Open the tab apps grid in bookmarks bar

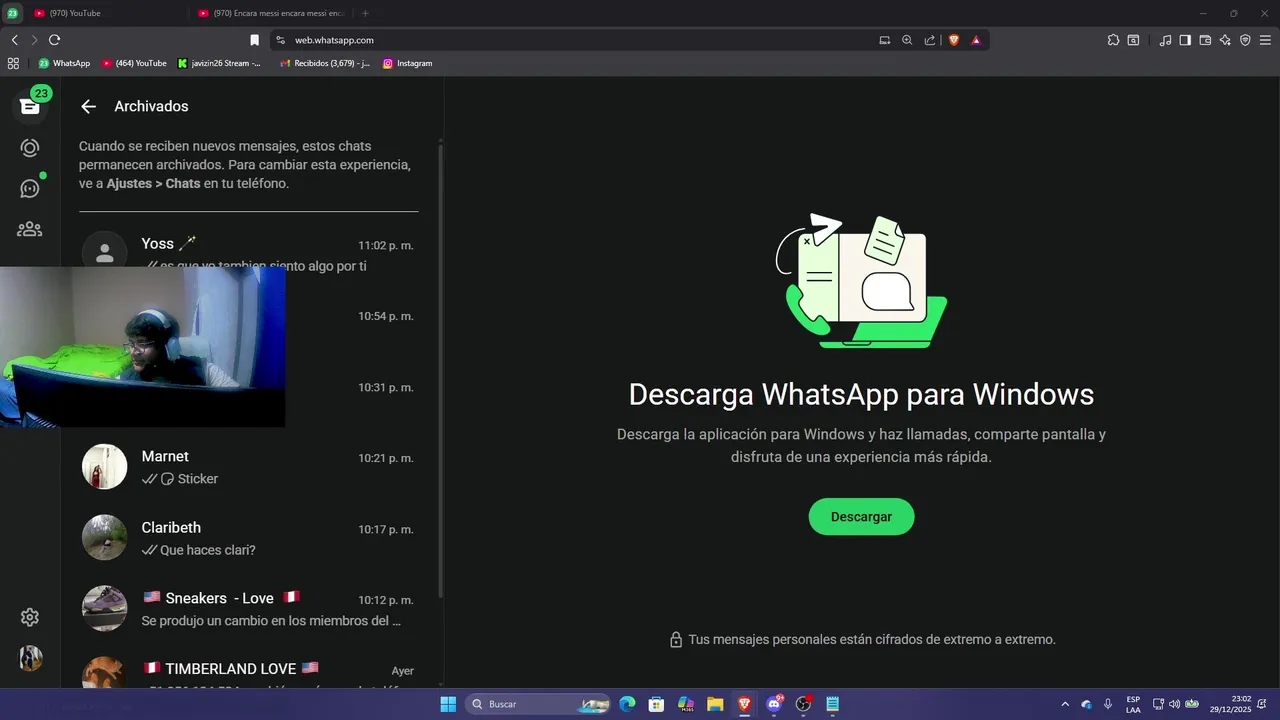(x=13, y=63)
